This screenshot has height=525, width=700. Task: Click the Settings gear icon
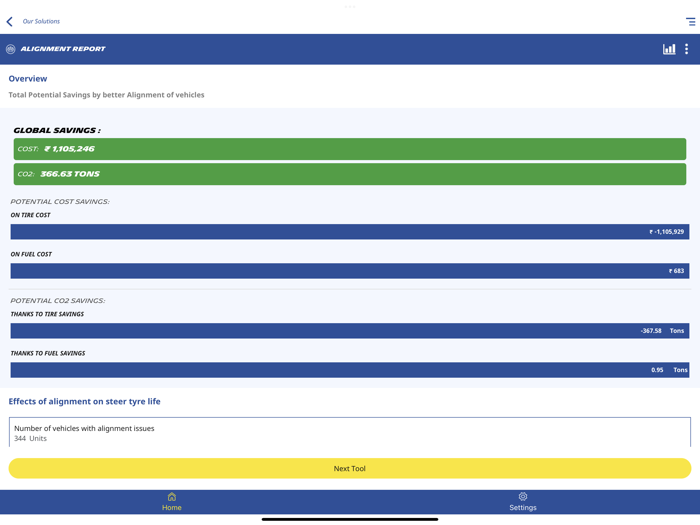(x=523, y=496)
